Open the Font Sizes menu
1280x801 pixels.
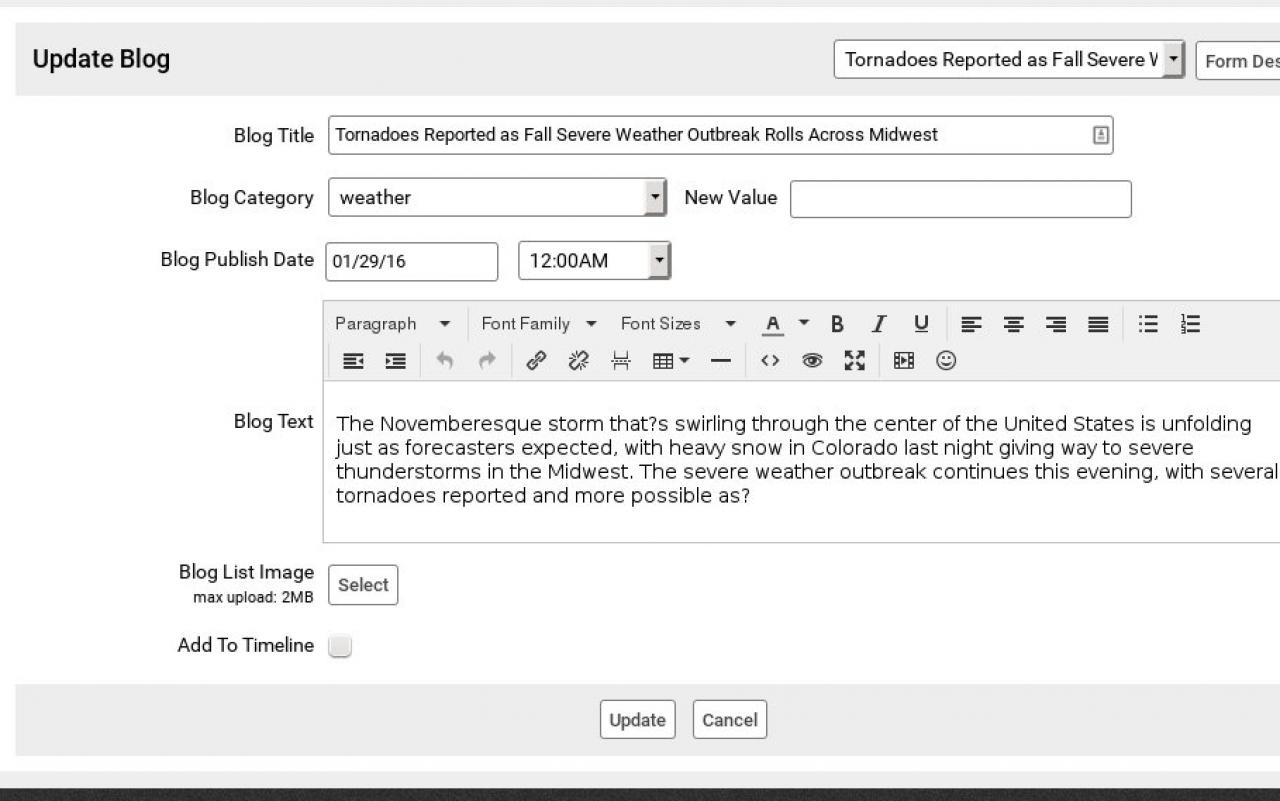[x=677, y=324]
